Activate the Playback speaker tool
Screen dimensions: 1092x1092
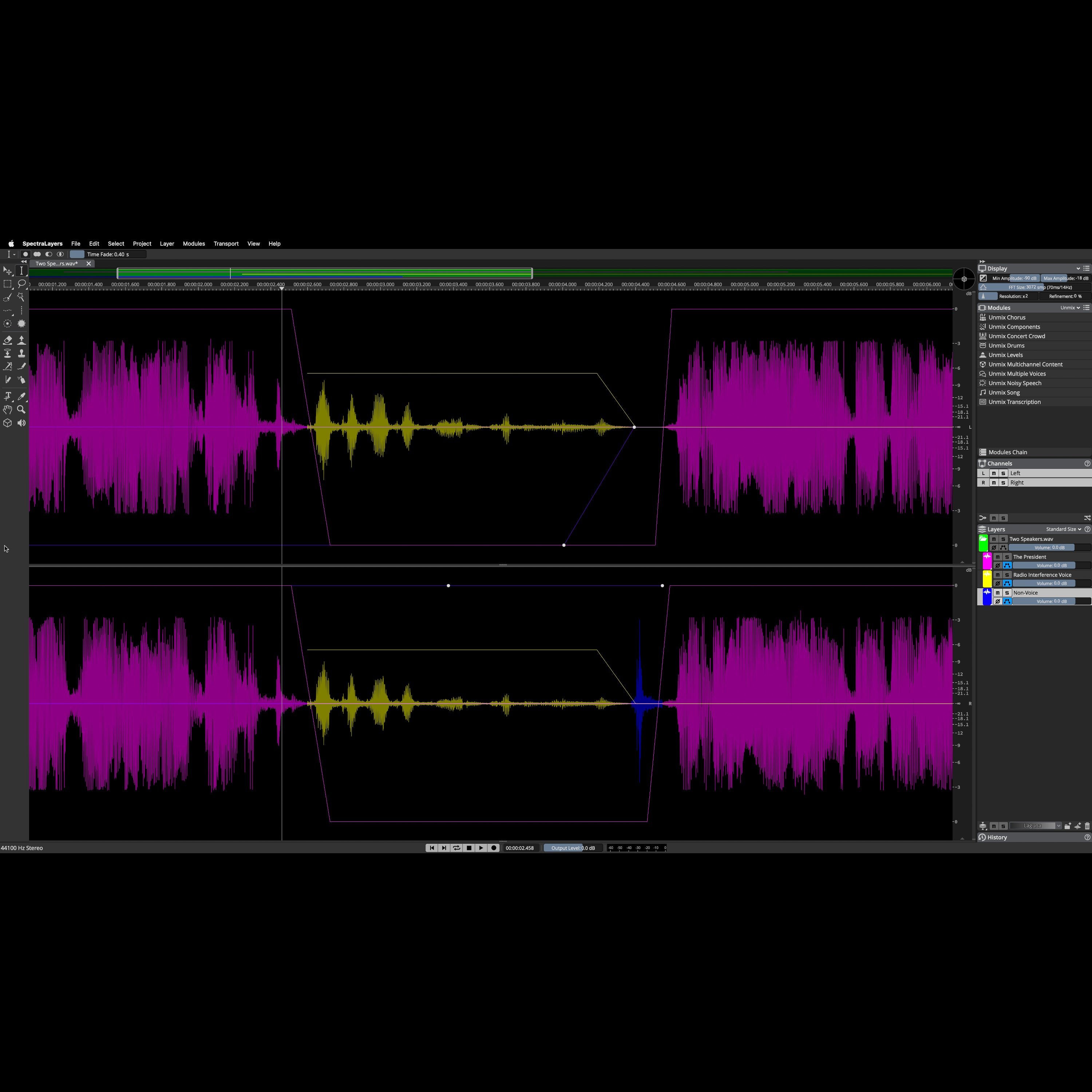click(21, 423)
